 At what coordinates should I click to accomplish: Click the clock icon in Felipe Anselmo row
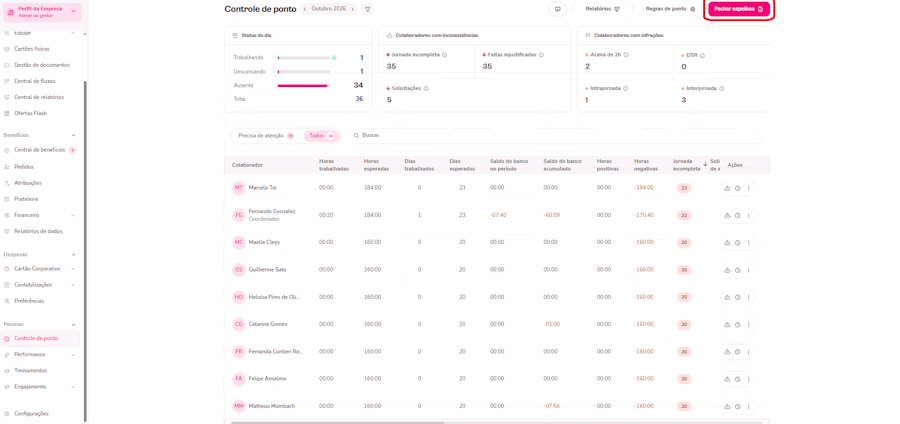coord(738,379)
